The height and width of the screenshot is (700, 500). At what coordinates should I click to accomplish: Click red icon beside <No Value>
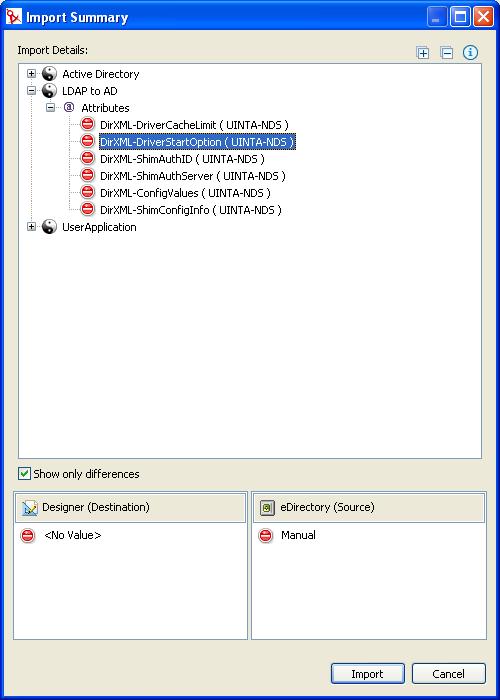pyautogui.click(x=28, y=535)
